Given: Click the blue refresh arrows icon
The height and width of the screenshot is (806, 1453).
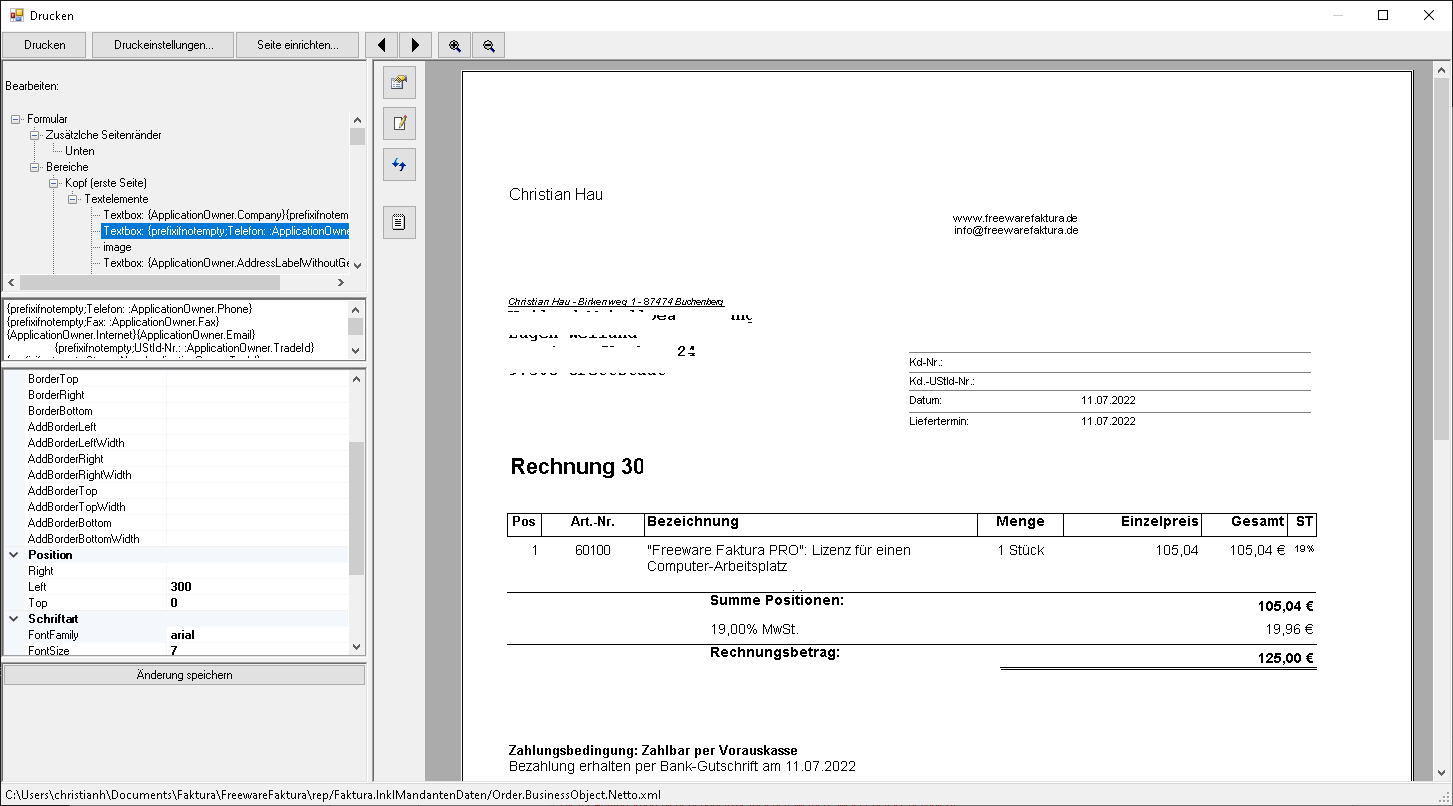Looking at the screenshot, I should [399, 164].
